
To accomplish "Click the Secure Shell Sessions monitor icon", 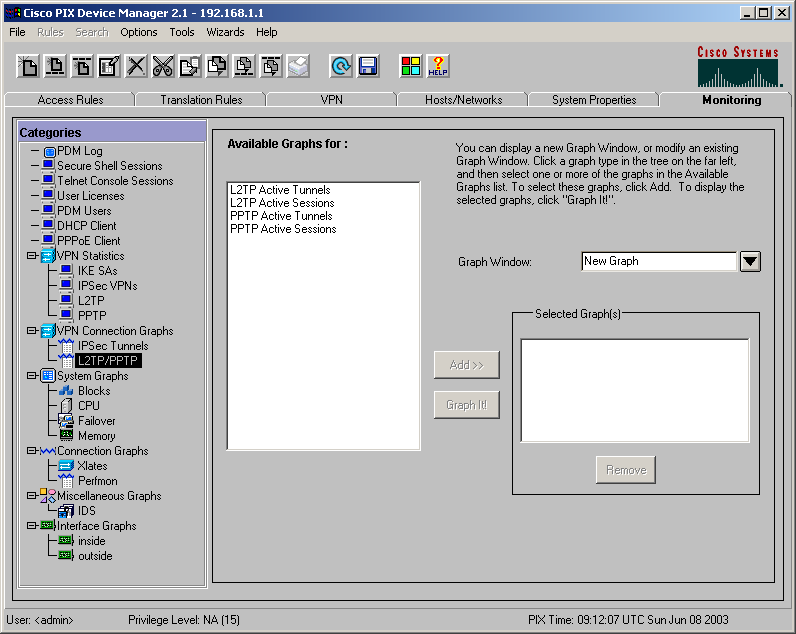I will tap(48, 165).
